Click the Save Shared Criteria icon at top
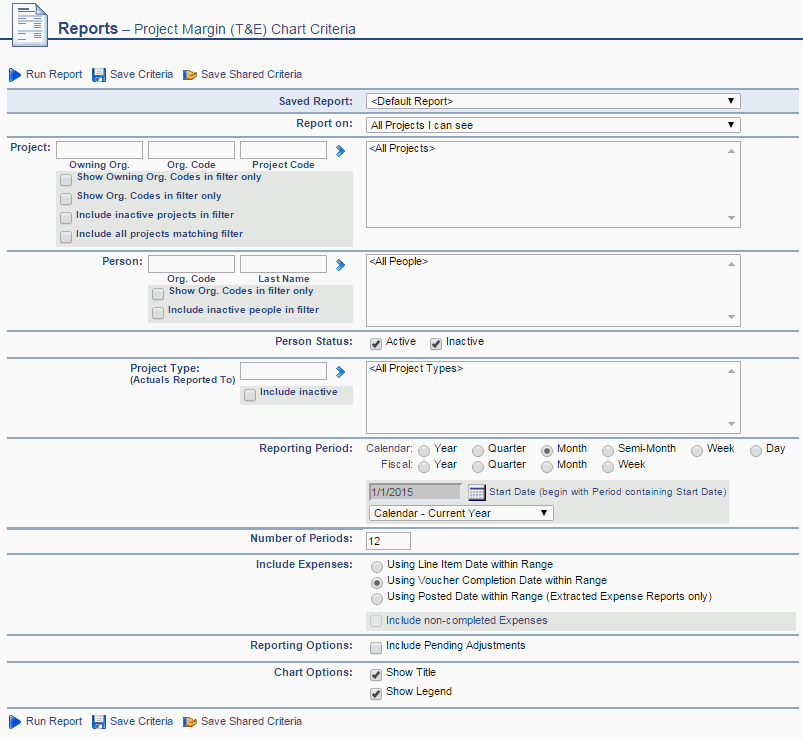Viewport: 803px width, 740px height. coord(190,74)
